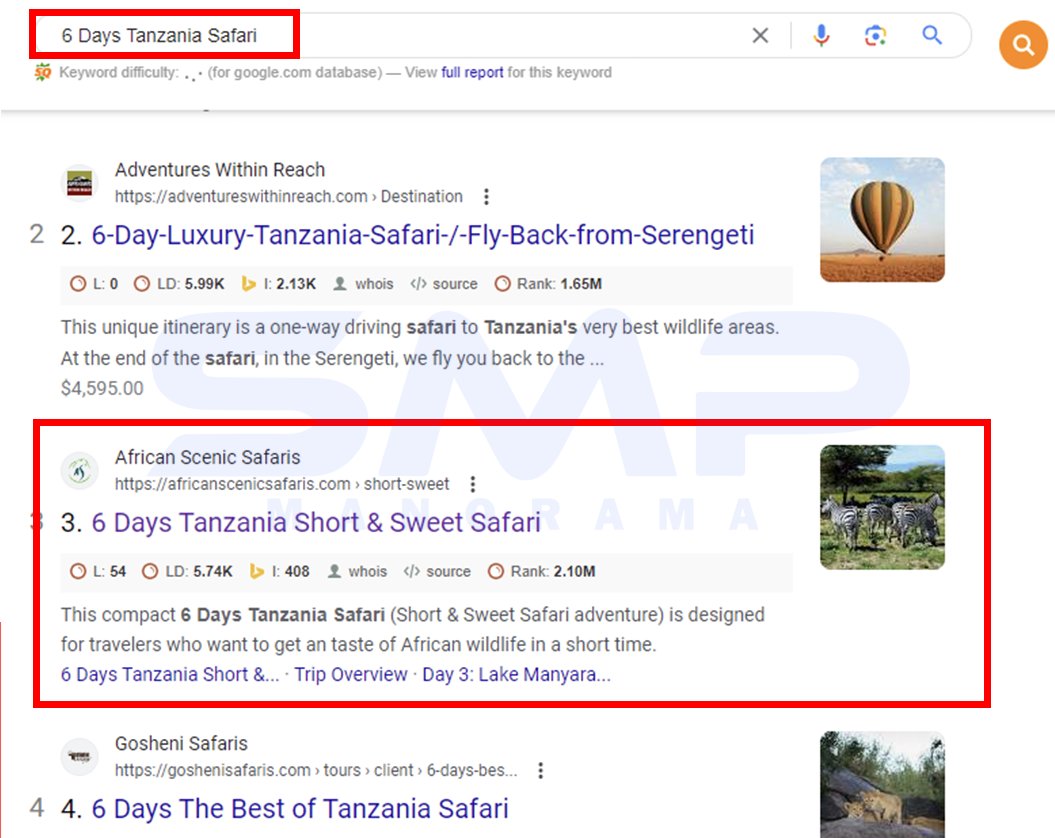Open the zebras thumbnail image
Image resolution: width=1055 pixels, height=838 pixels.
click(x=882, y=507)
